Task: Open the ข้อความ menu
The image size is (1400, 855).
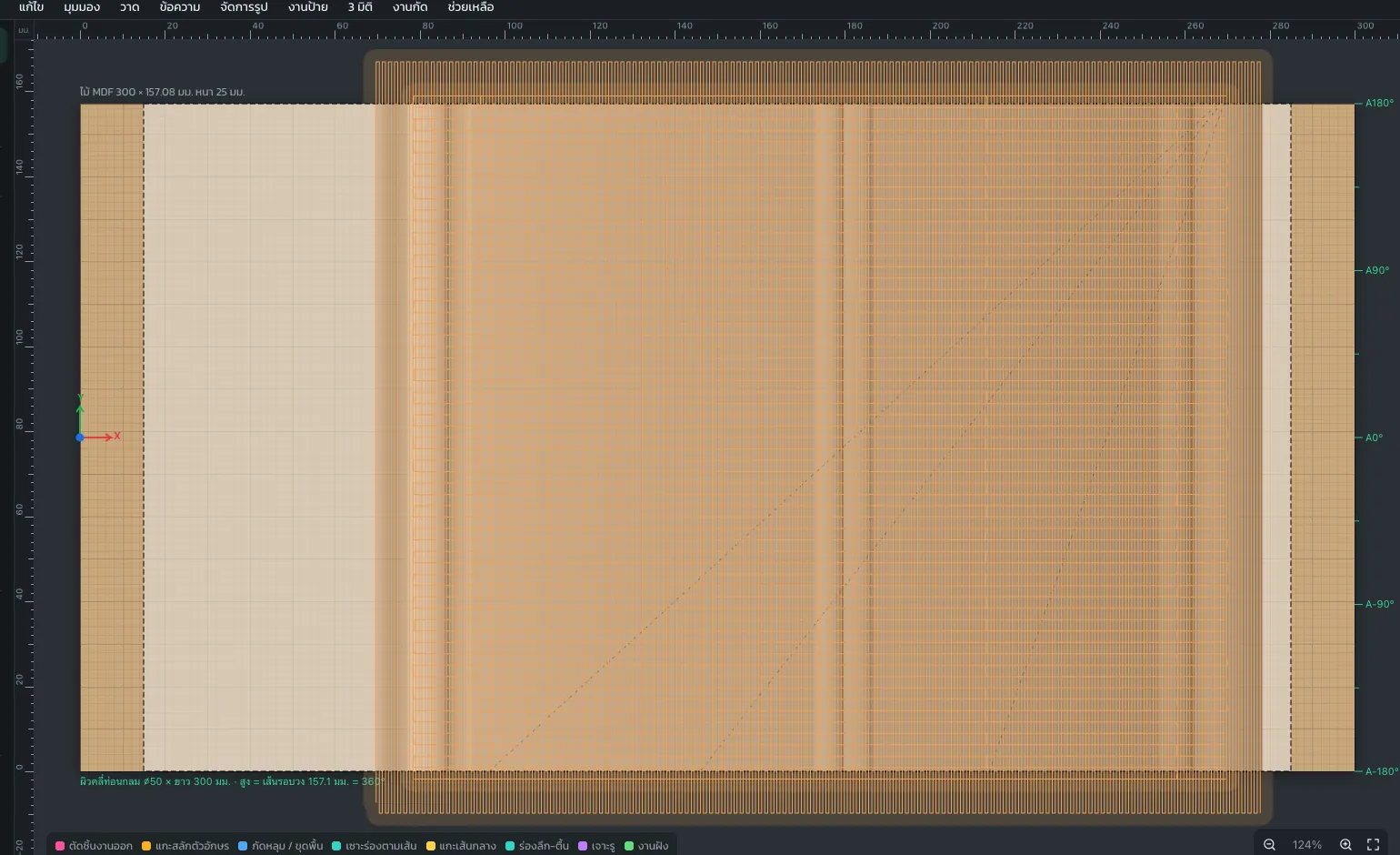Action: [180, 7]
